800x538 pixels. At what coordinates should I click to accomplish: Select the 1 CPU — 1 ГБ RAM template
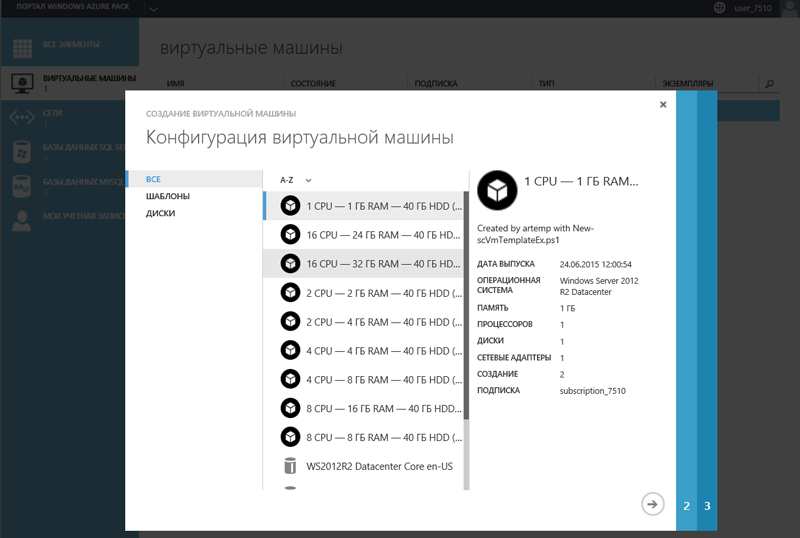[363, 206]
